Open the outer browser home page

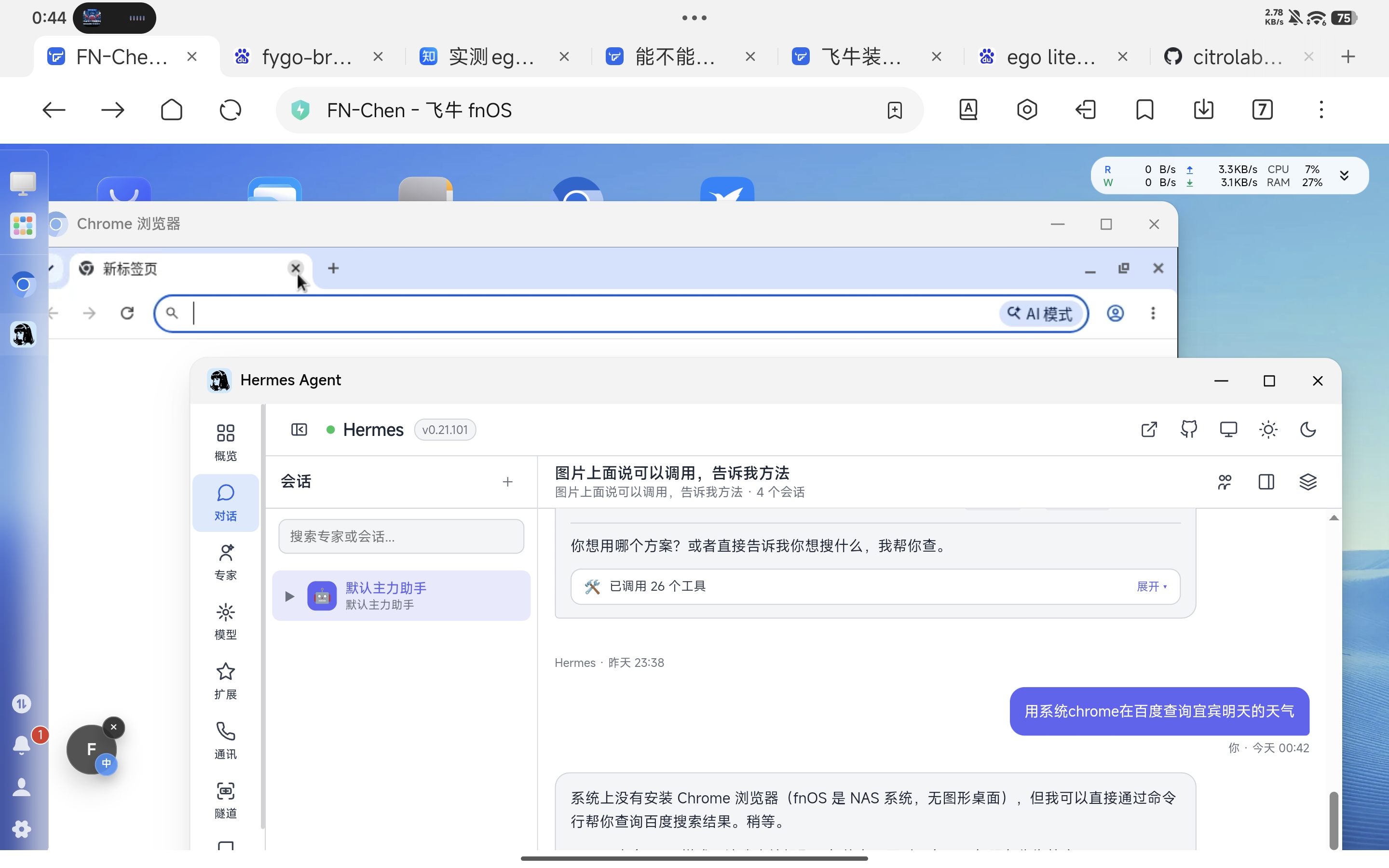[172, 109]
